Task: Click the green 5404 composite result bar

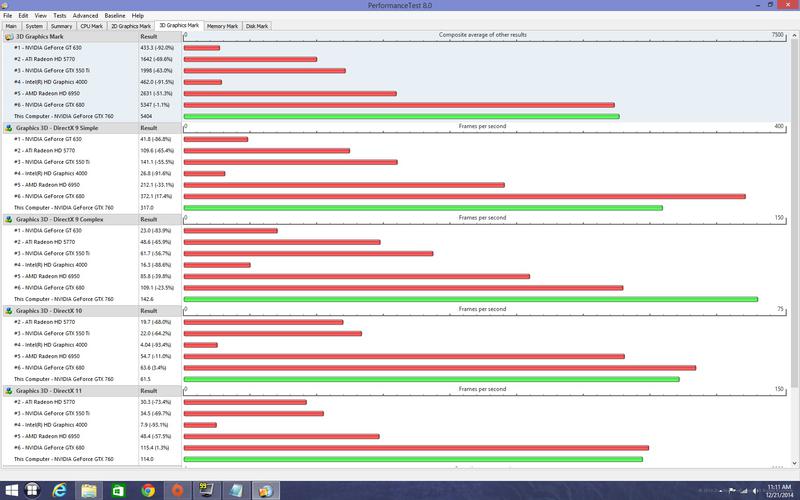Action: click(402, 116)
